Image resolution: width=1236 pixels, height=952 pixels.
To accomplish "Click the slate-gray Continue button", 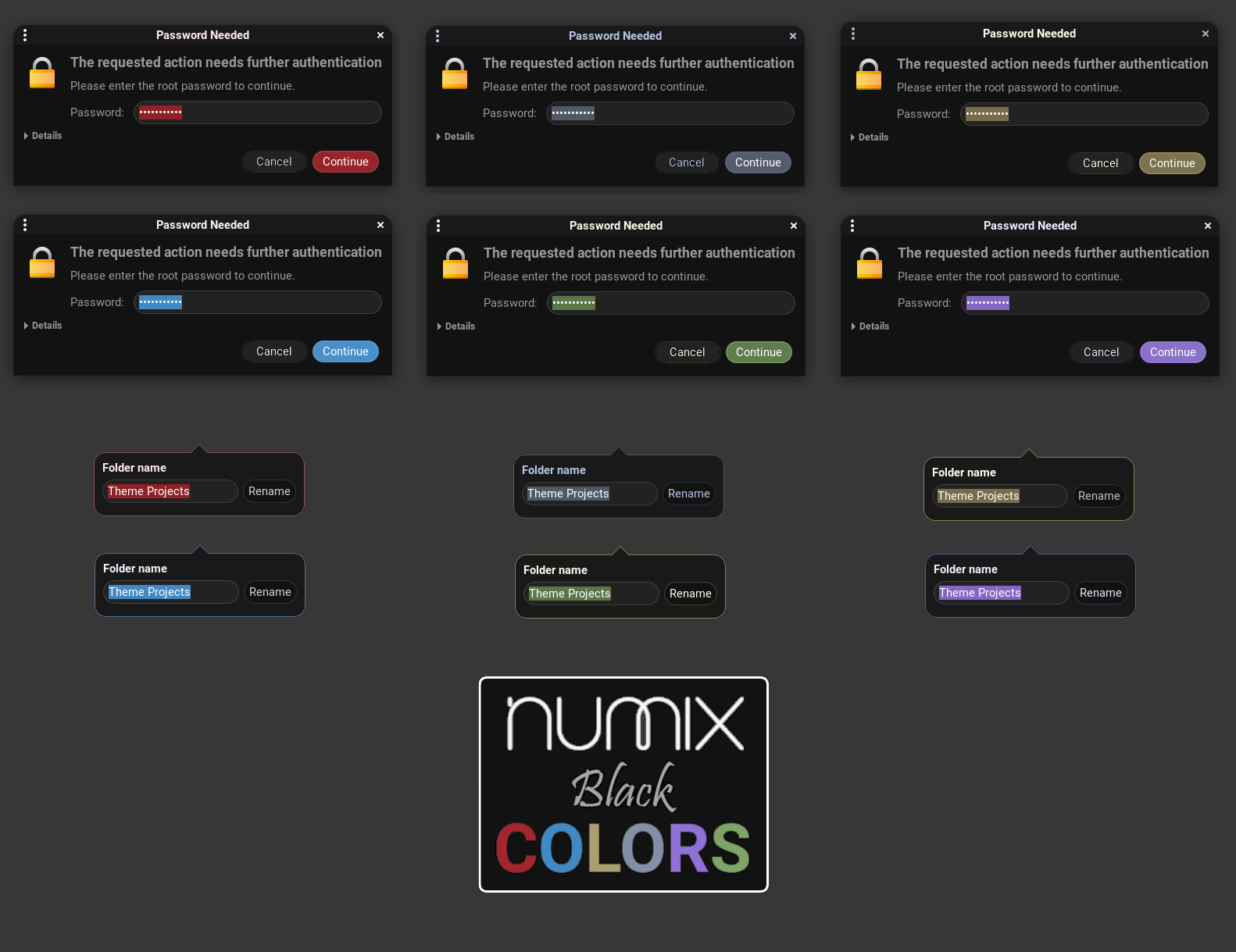I will (x=758, y=162).
